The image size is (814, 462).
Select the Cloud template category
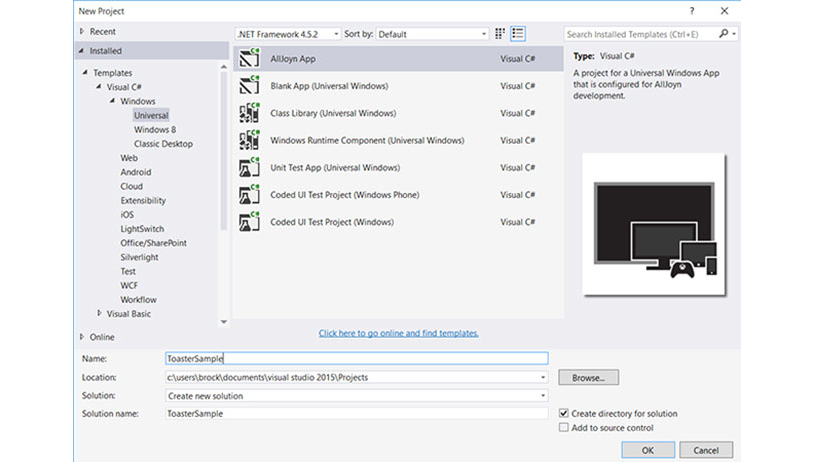click(x=131, y=186)
